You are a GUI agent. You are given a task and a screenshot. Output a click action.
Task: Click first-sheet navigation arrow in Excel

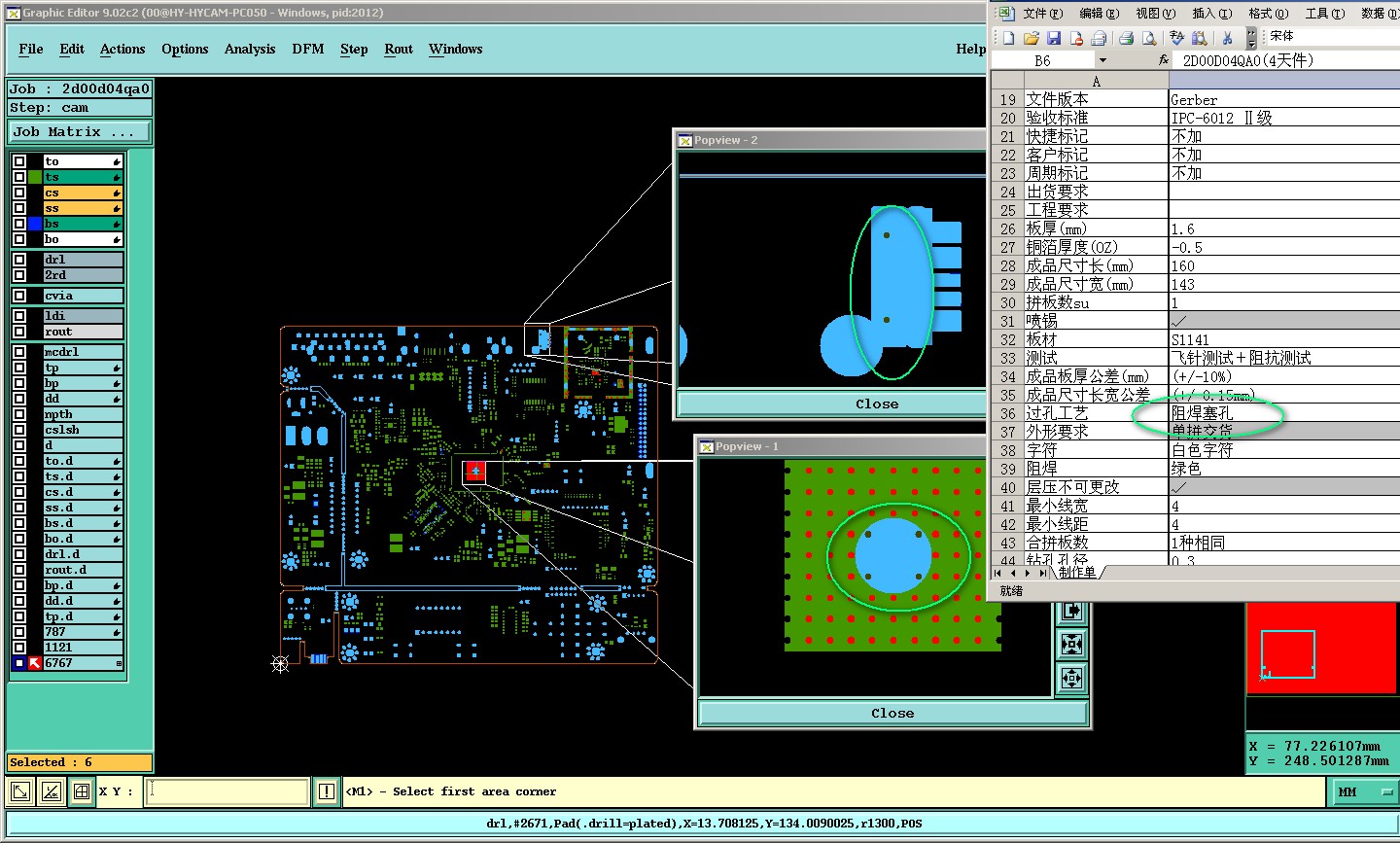[997, 573]
